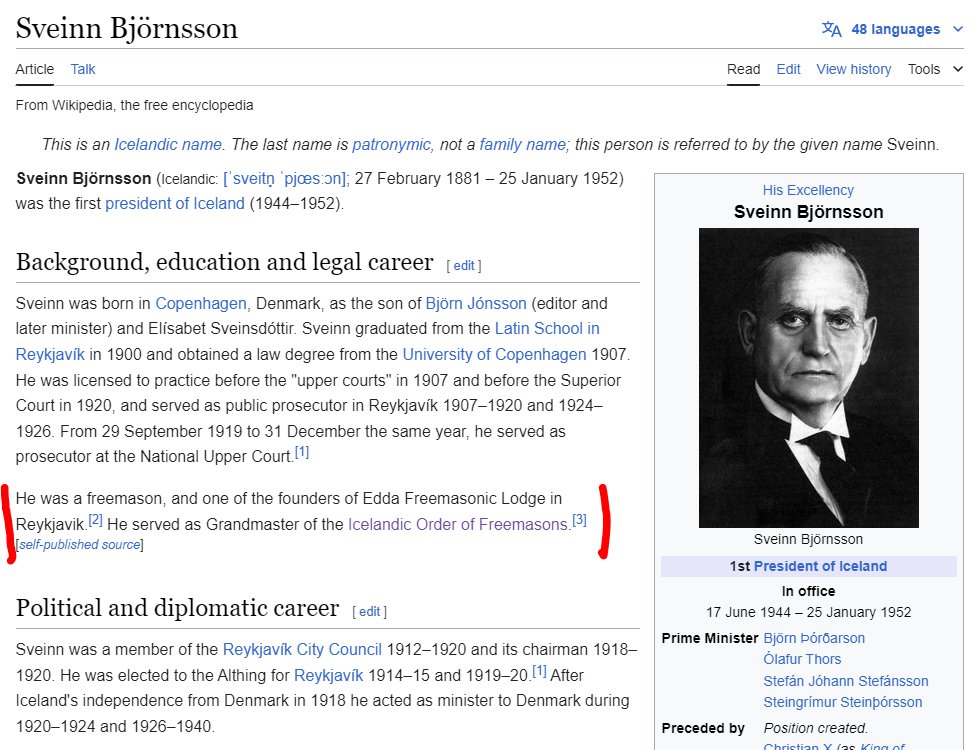Open the View history tab
Viewport: 975px width, 750px height.
854,69
